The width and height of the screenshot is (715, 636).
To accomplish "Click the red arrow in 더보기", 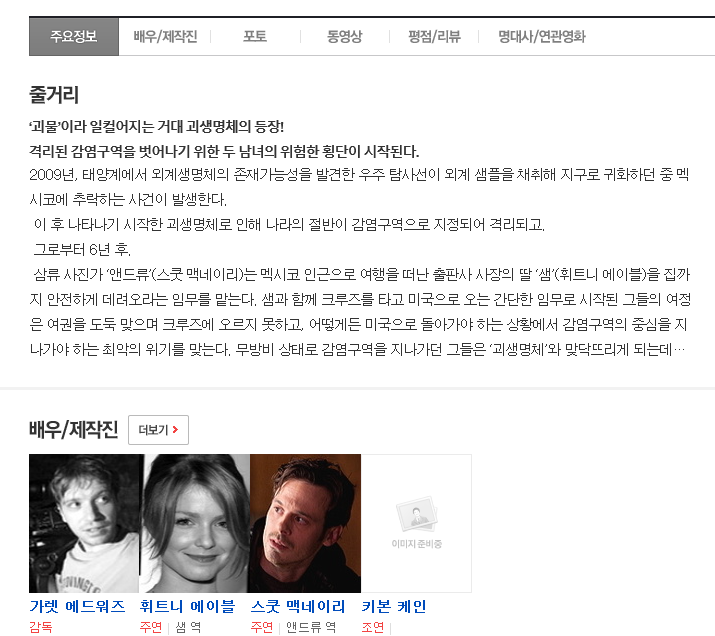I will click(x=175, y=429).
